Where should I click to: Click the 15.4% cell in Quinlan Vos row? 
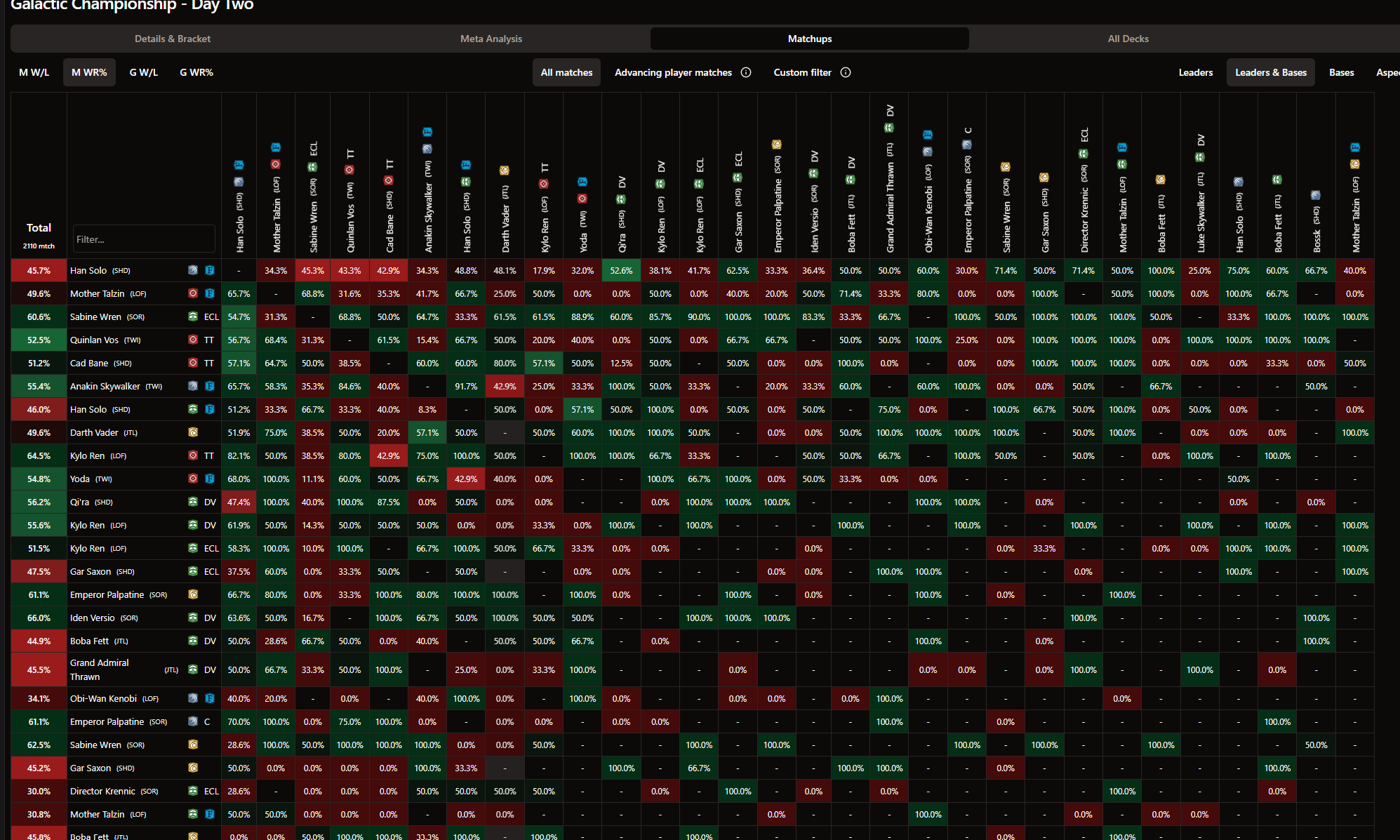click(x=427, y=340)
